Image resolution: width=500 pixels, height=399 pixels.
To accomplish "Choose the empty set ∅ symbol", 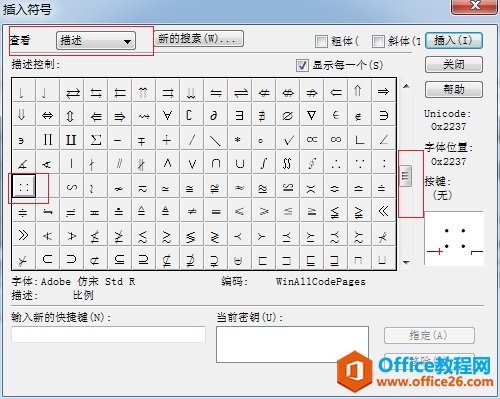I will pyautogui.click(x=288, y=116).
